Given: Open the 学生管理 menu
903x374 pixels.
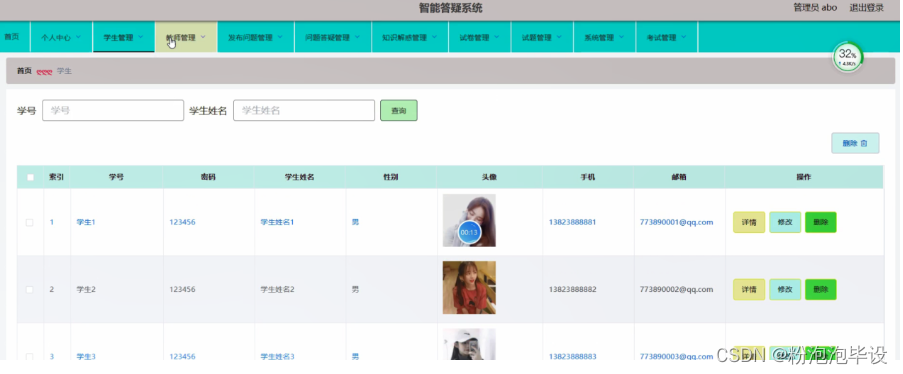Looking at the screenshot, I should coord(124,37).
